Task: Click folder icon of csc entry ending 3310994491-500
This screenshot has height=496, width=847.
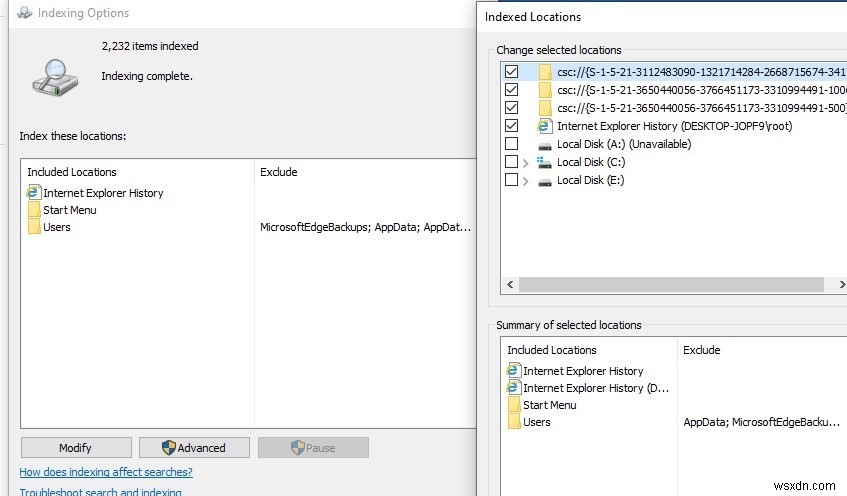Action: pos(545,108)
